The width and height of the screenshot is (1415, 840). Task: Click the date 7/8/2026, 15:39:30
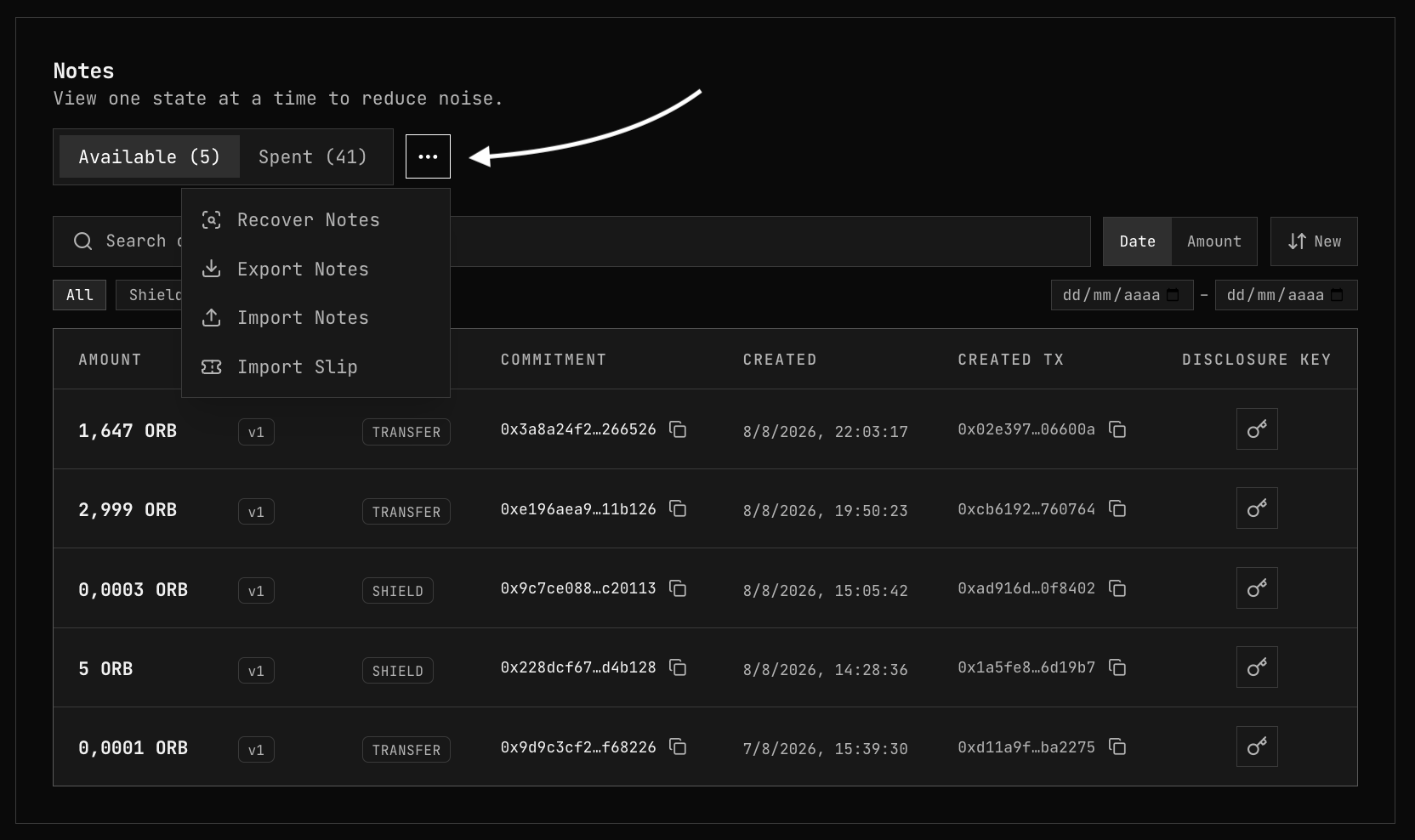point(826,749)
